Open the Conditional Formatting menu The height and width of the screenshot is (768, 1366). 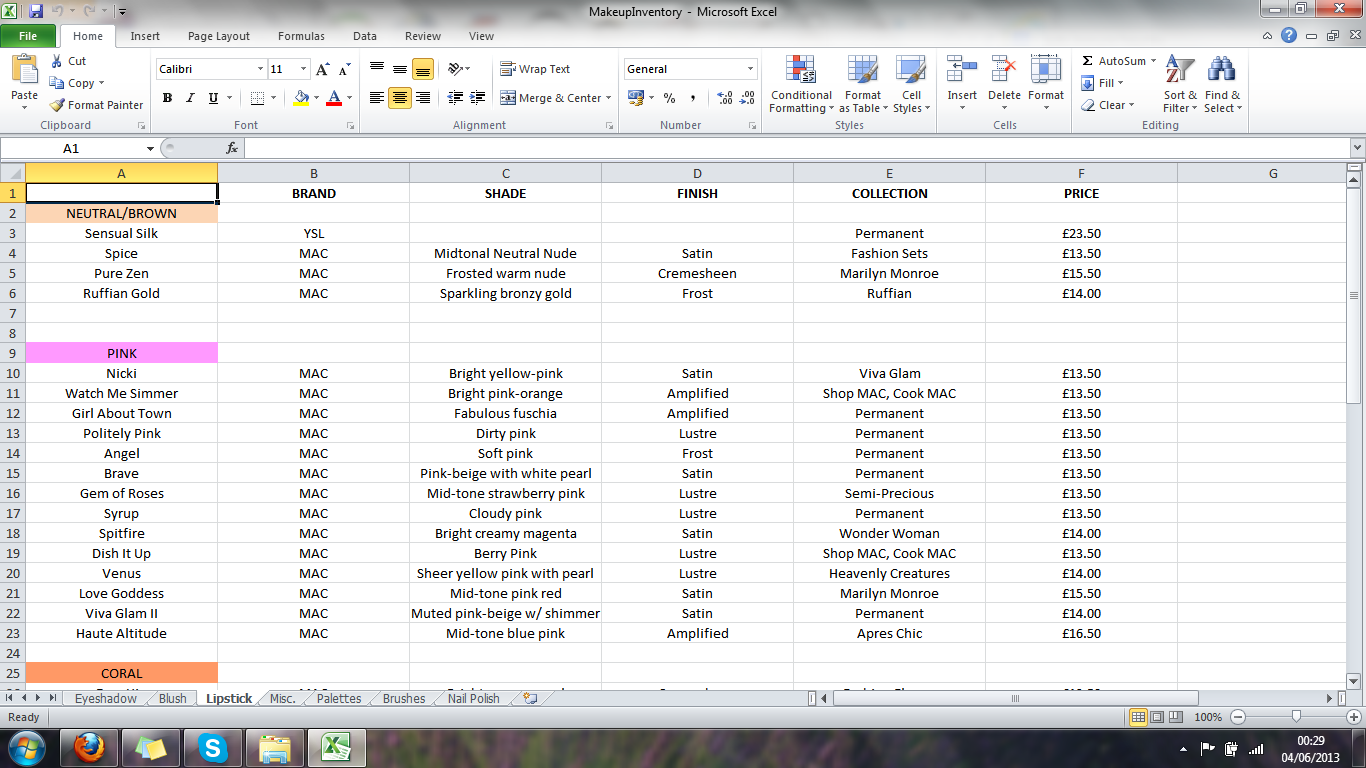(800, 85)
